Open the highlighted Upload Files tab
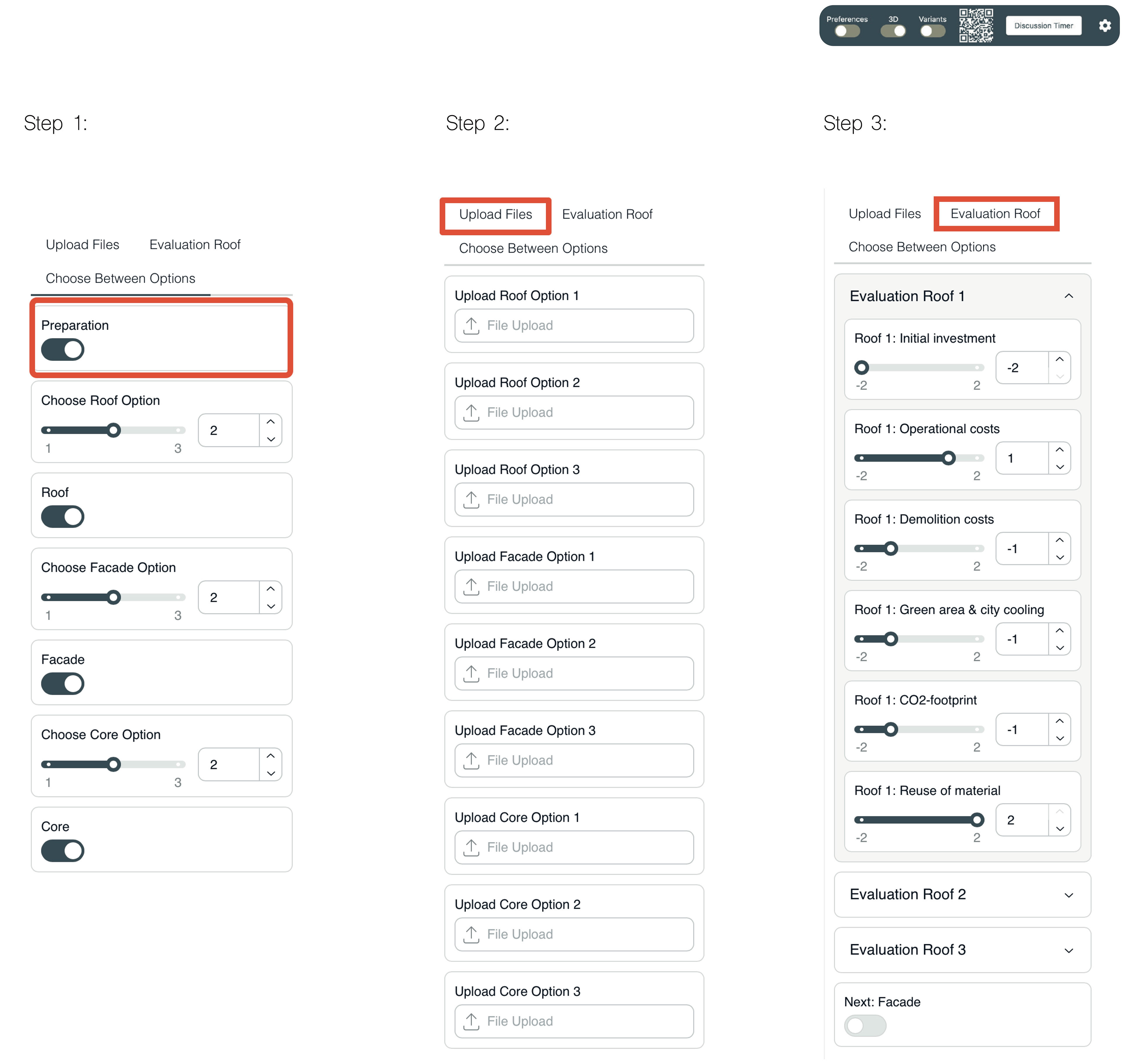Screen dimensions: 1124x1064 [x=495, y=214]
